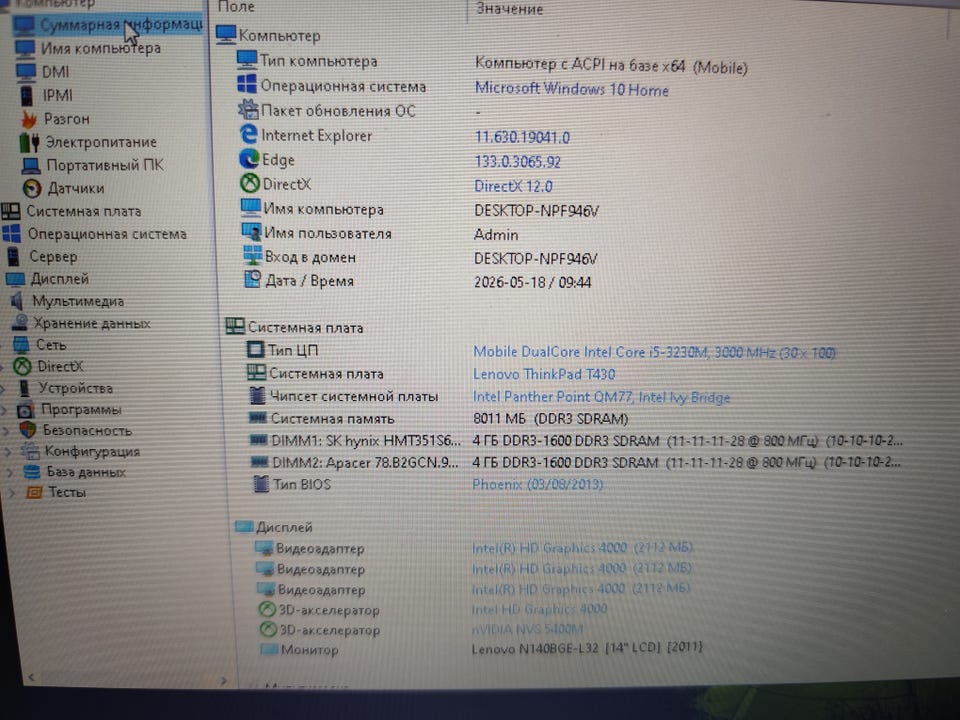Click the Тесты icon
The width and height of the screenshot is (960, 720).
click(34, 492)
